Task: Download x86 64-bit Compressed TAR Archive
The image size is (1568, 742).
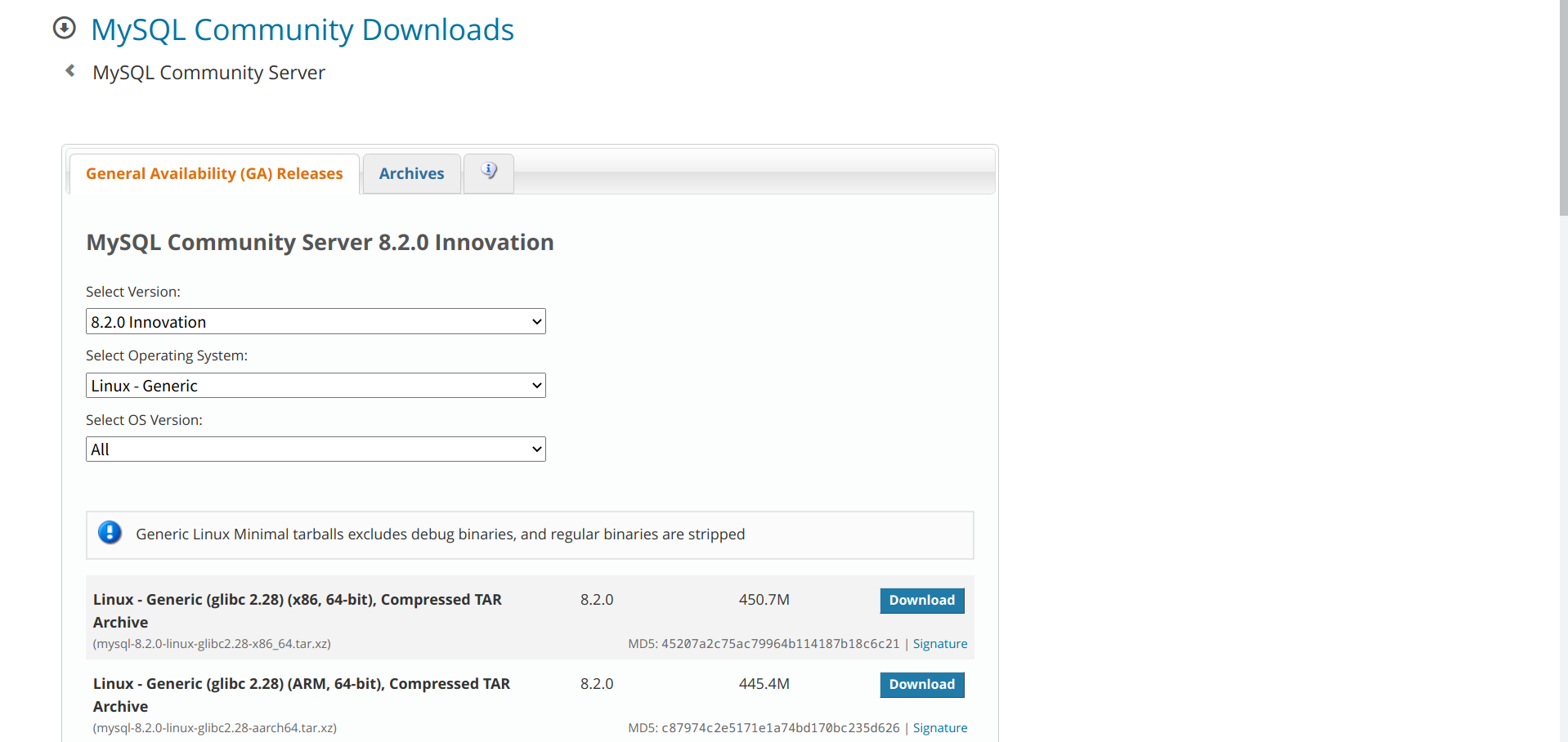Action: (x=922, y=600)
